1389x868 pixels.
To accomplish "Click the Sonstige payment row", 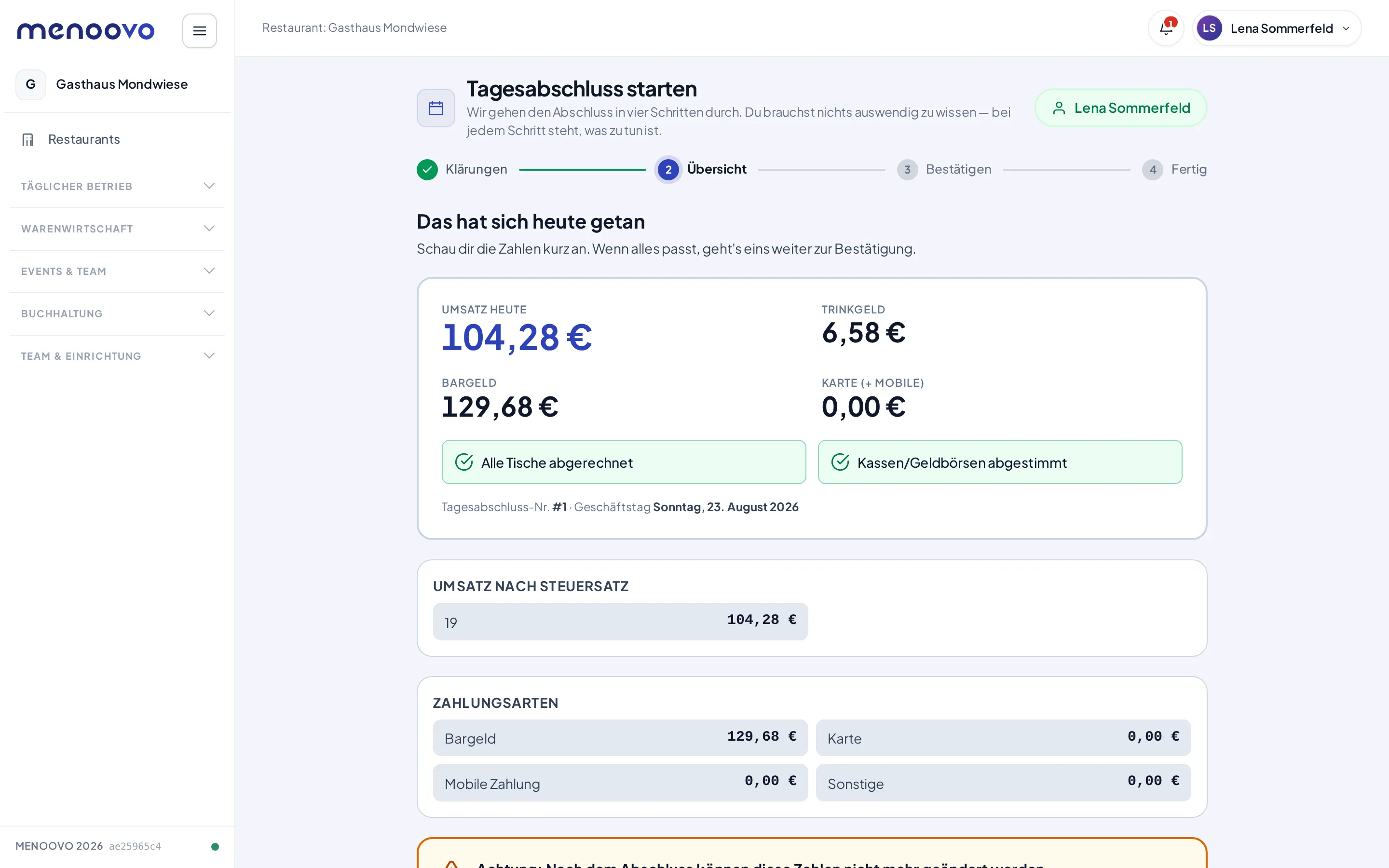I will click(1003, 783).
